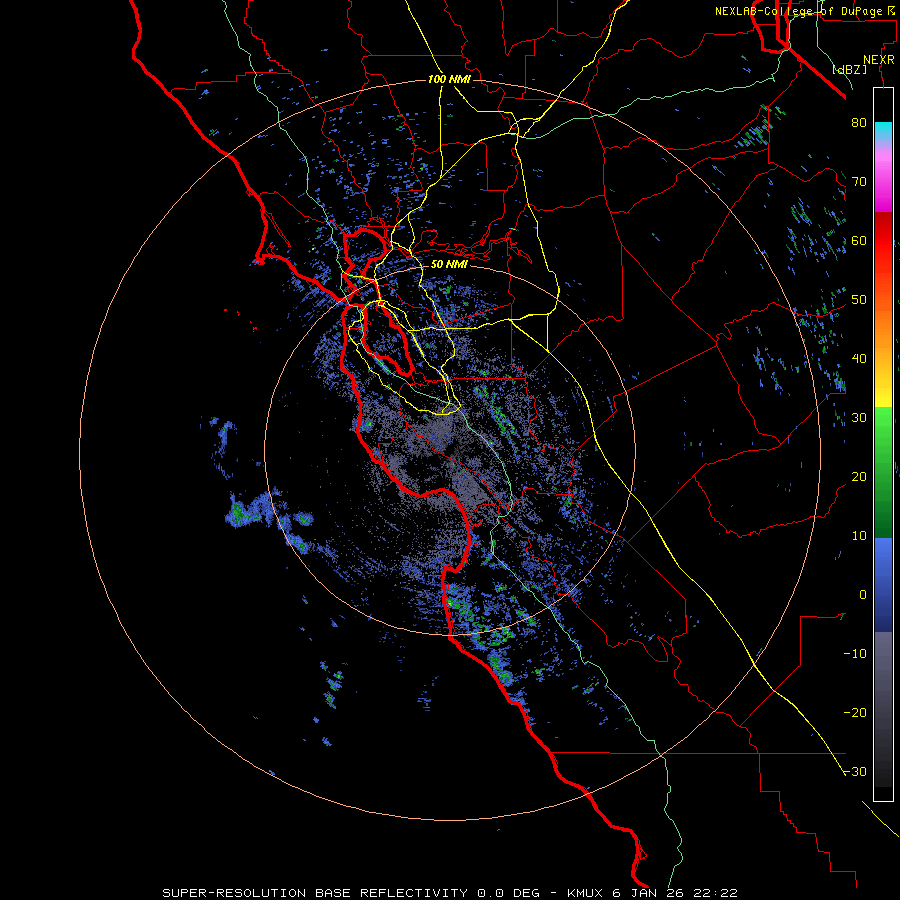Click the -20 value on the dBZ scale
900x900 pixels.
(x=855, y=712)
